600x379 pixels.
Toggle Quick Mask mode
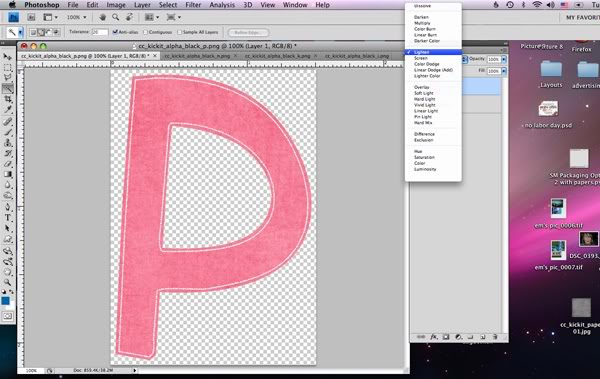tap(7, 316)
